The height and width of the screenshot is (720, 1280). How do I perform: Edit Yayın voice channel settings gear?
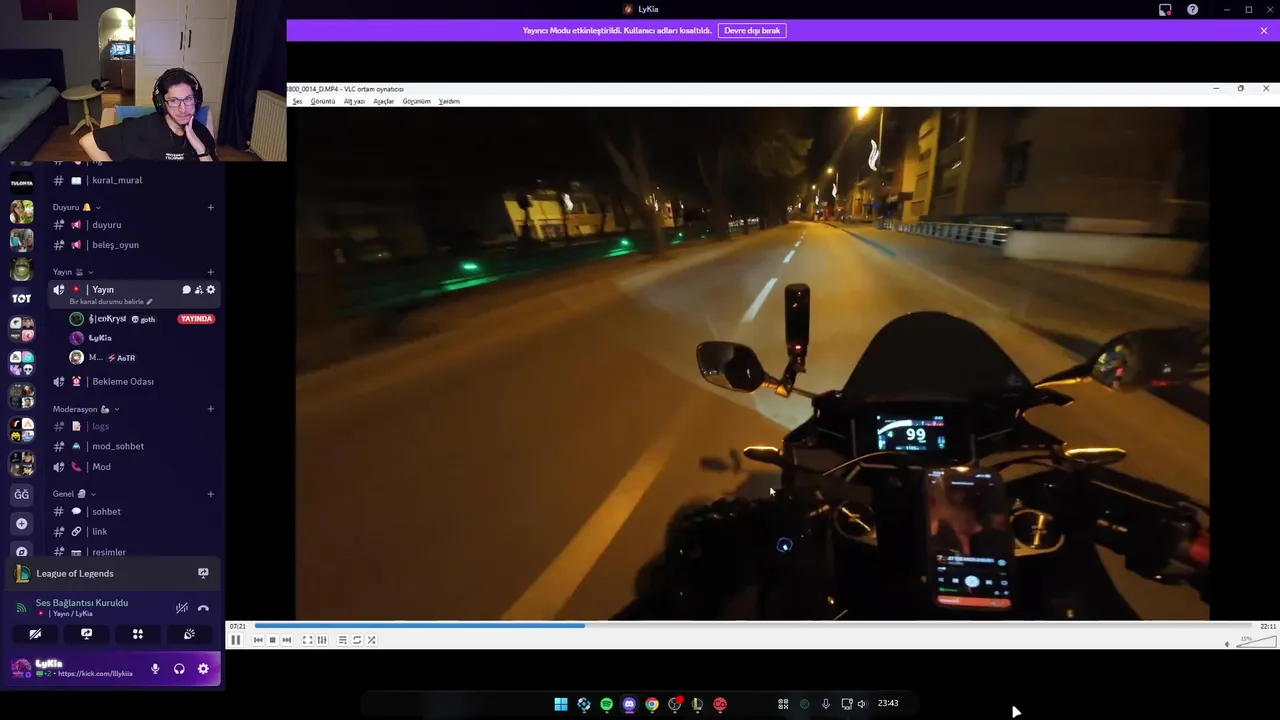[210, 290]
